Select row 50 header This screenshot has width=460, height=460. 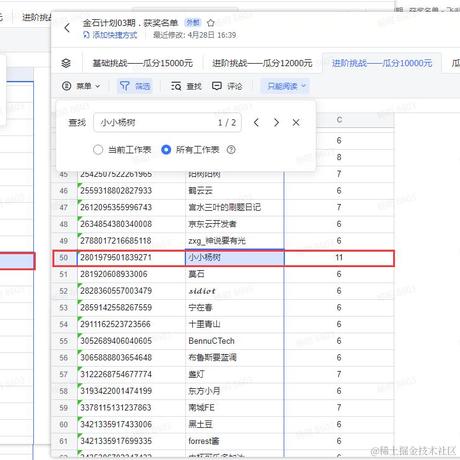[x=64, y=258]
